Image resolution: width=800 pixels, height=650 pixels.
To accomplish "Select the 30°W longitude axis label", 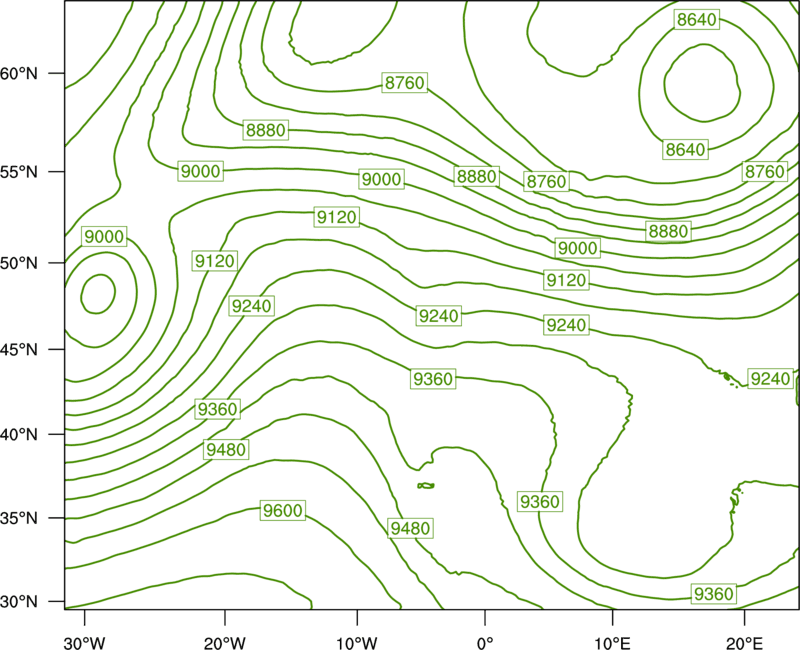I will click(x=84, y=643).
